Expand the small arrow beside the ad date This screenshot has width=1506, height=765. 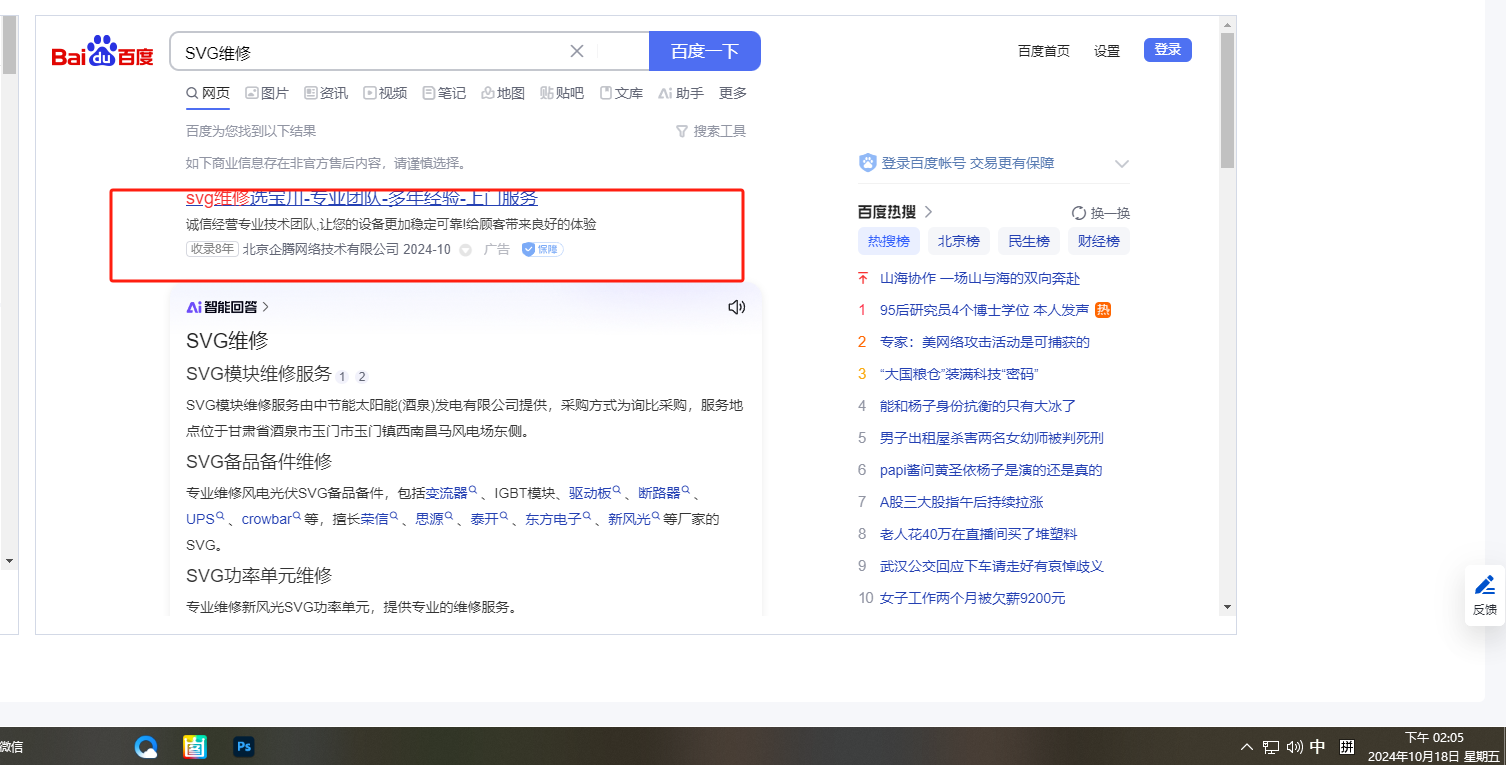tap(465, 250)
